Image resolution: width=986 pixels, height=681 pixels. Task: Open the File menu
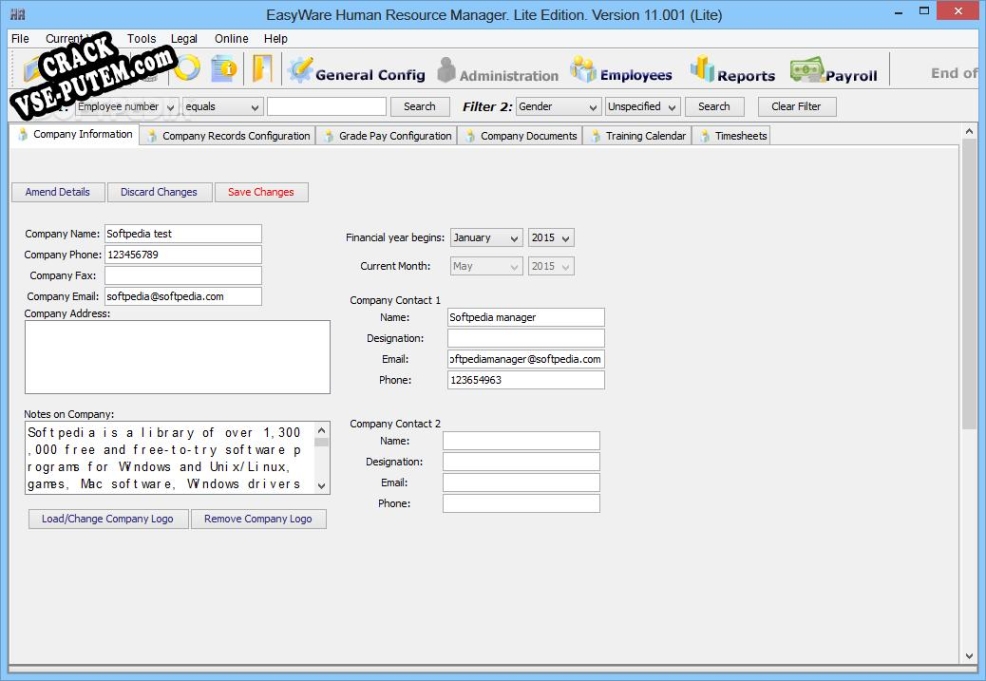click(20, 38)
